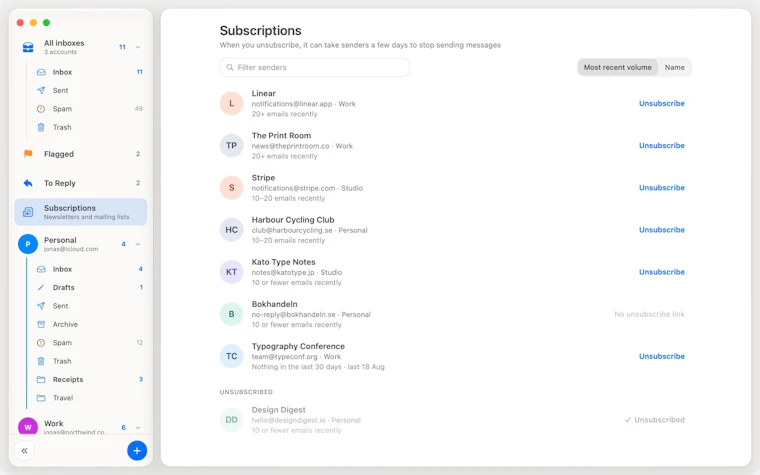This screenshot has height=475, width=760.
Task: Click the Inbox icon under All inboxes
Action: 41,72
